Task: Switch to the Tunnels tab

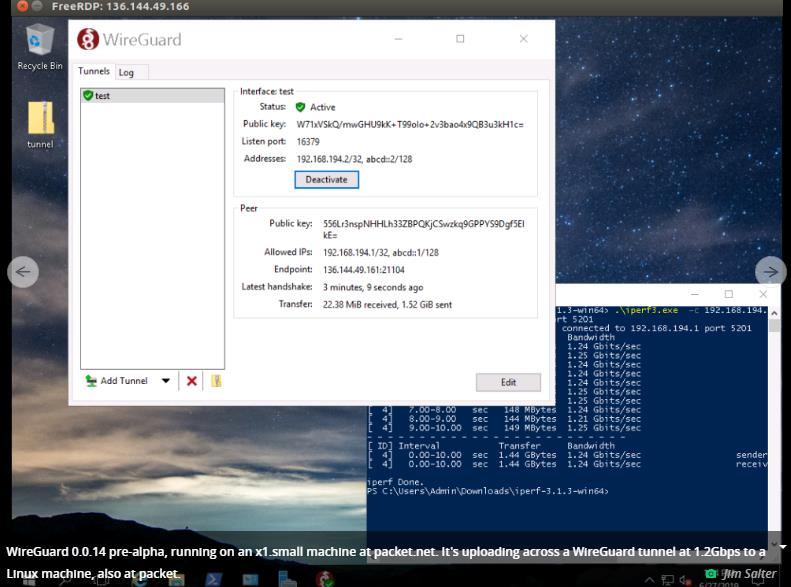Action: (94, 71)
